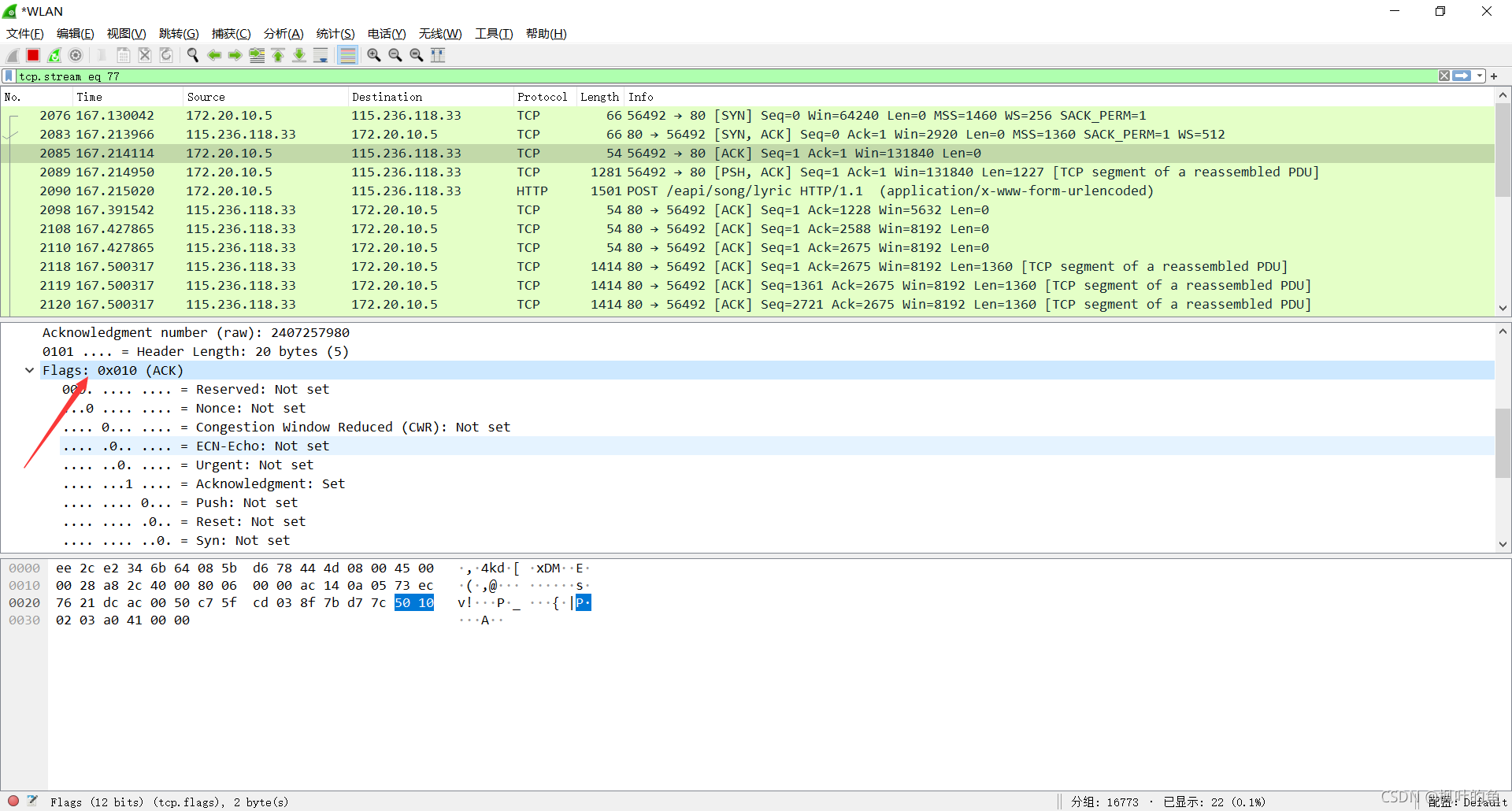1512x811 pixels.
Task: Clear the display filter
Action: click(1443, 76)
